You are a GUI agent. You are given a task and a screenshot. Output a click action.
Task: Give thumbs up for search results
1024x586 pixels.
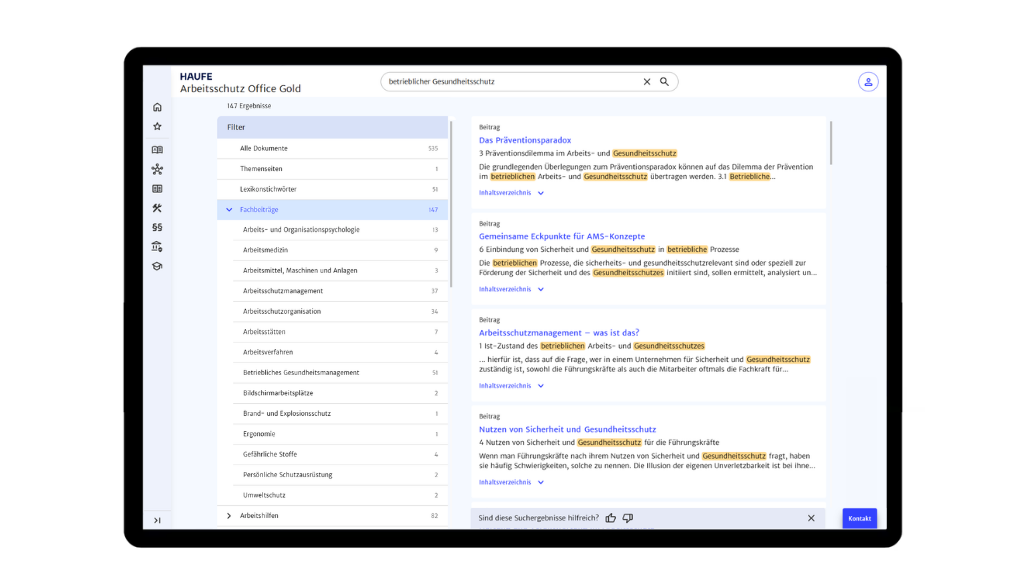click(x=611, y=518)
